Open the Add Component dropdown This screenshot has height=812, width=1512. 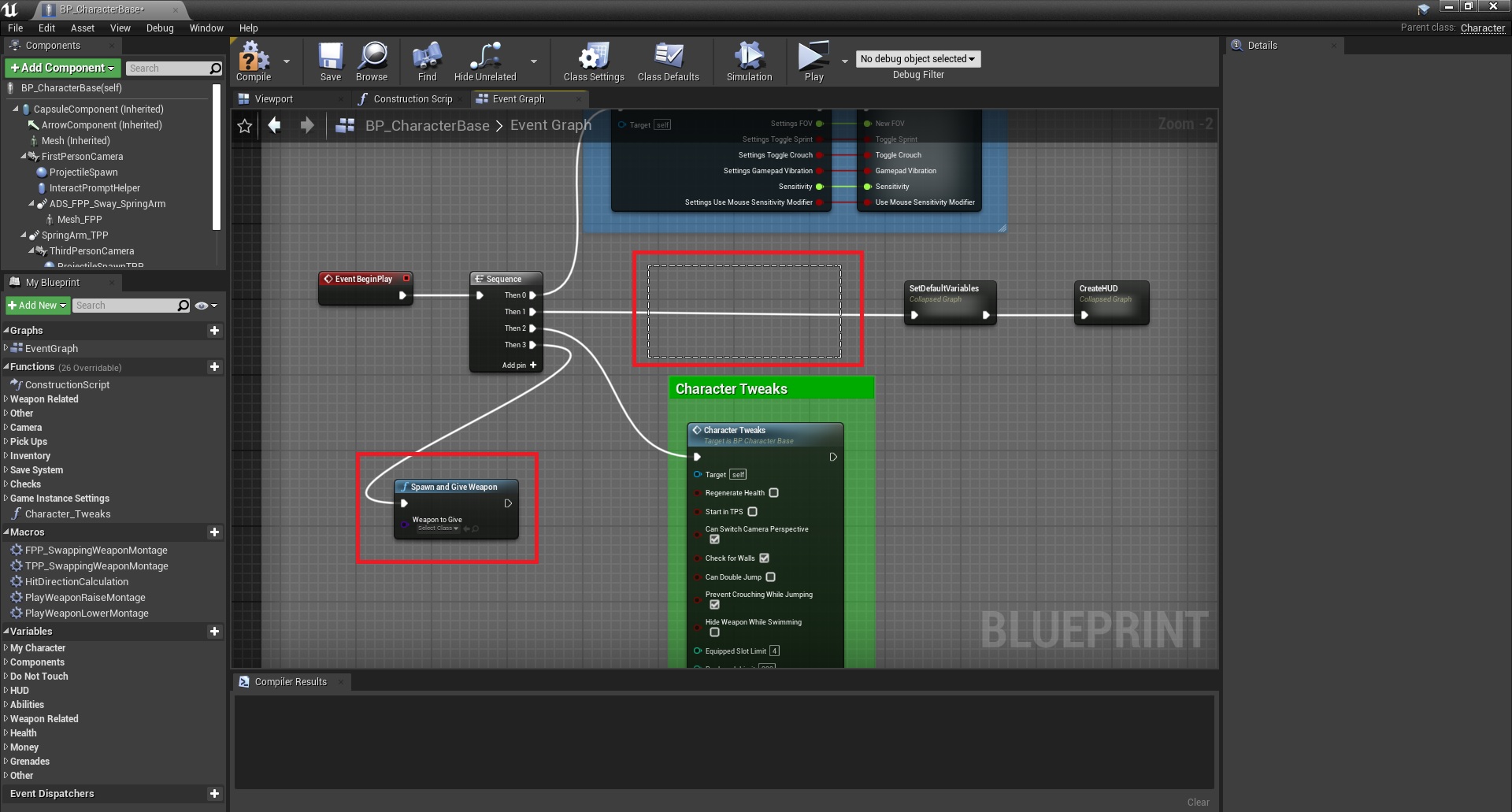pyautogui.click(x=63, y=69)
